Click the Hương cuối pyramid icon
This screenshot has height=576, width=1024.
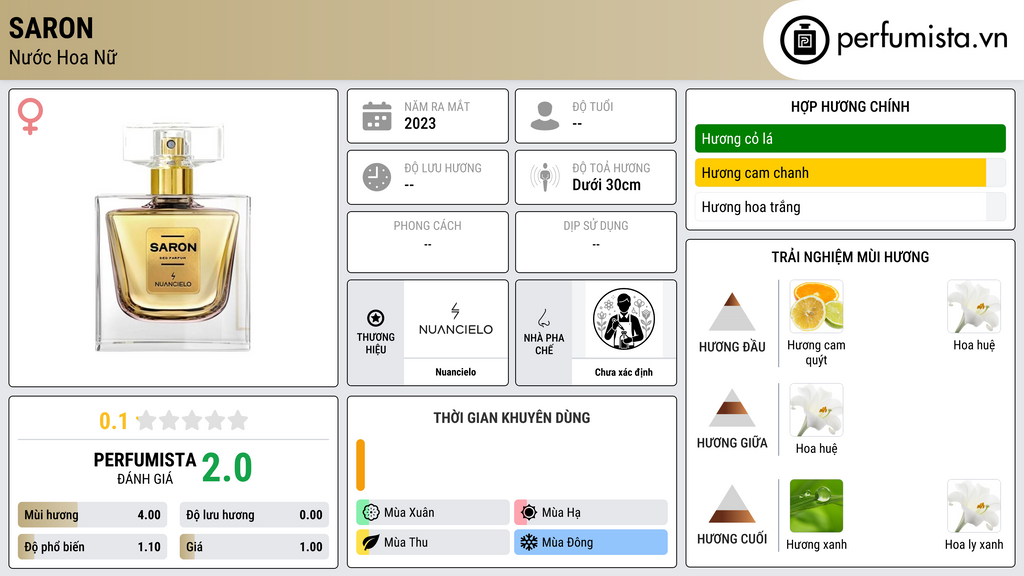pyautogui.click(x=732, y=504)
